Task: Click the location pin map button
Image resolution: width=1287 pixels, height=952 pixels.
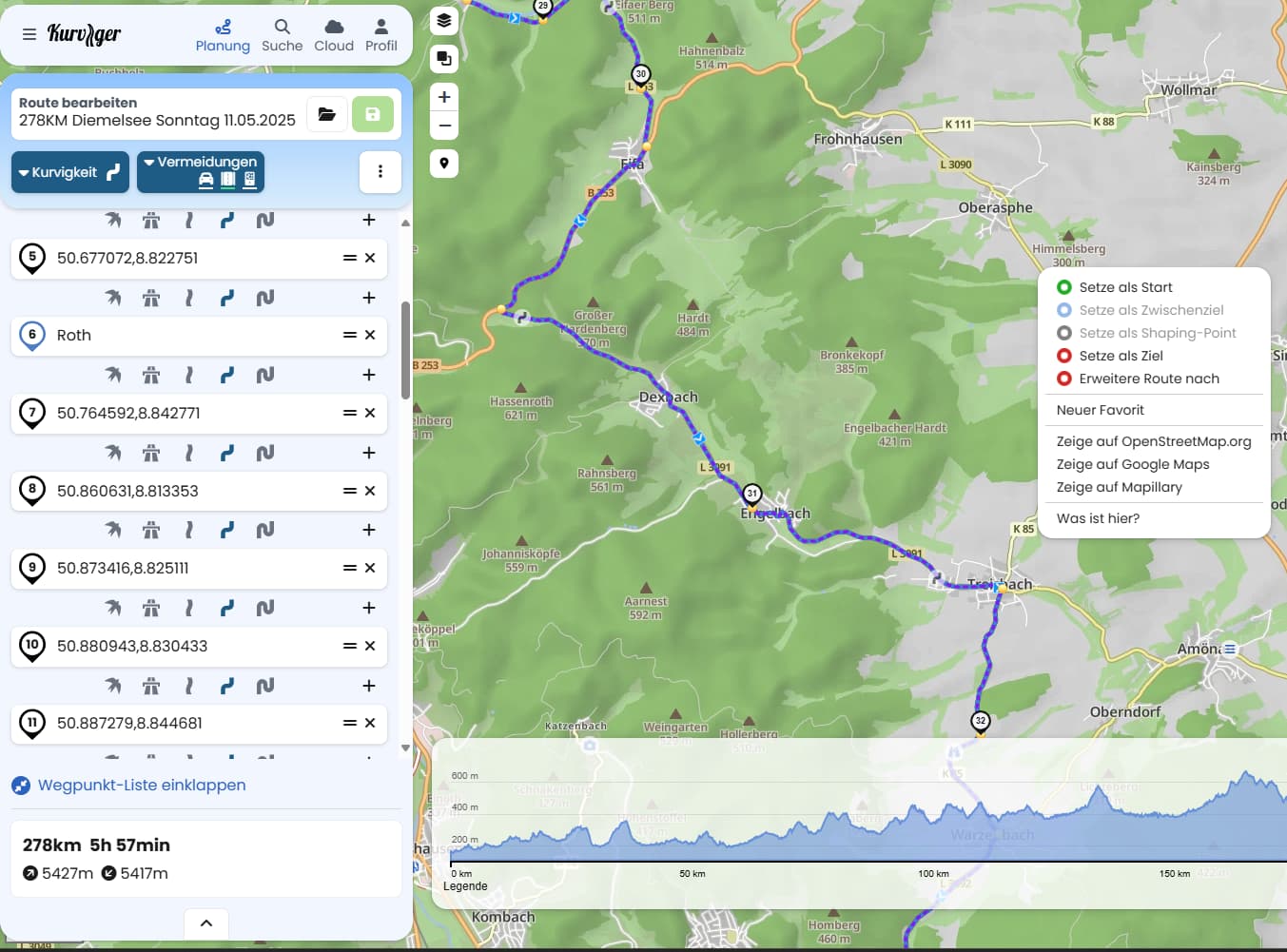Action: pos(444,164)
